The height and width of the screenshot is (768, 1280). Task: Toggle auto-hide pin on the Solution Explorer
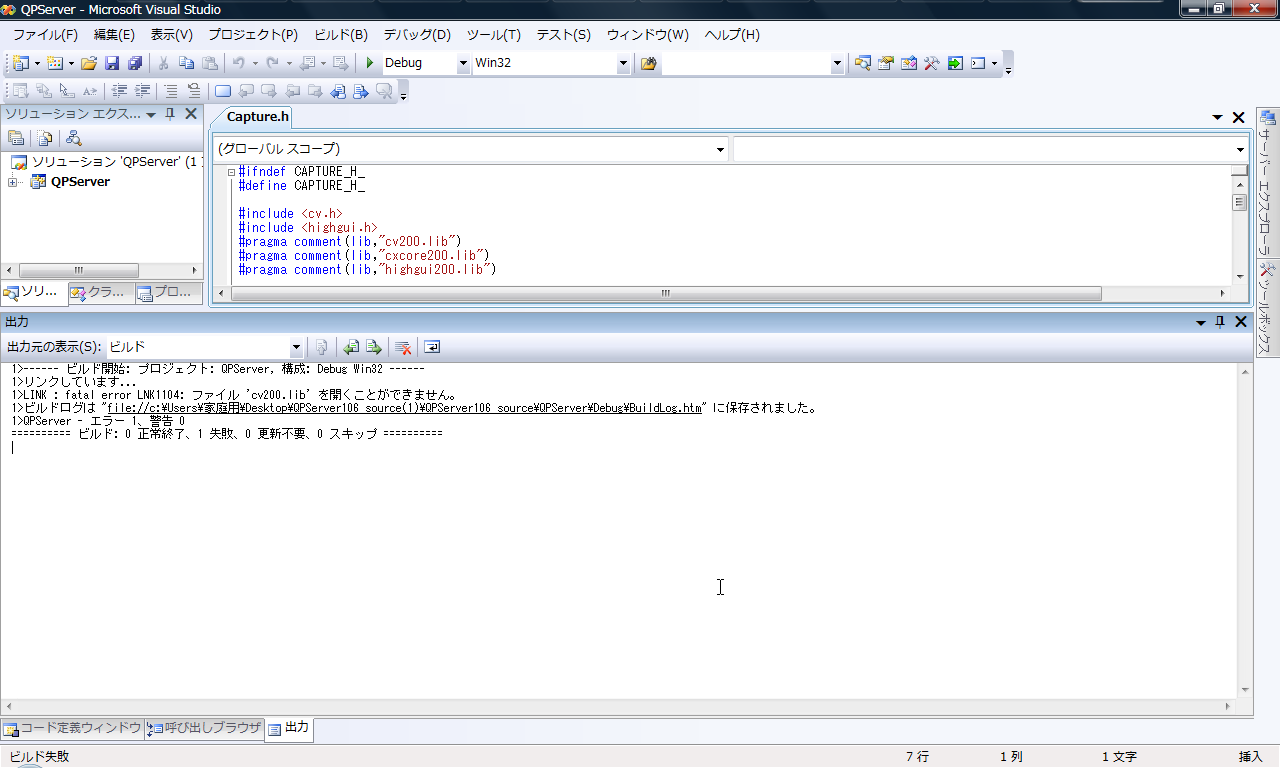170,114
